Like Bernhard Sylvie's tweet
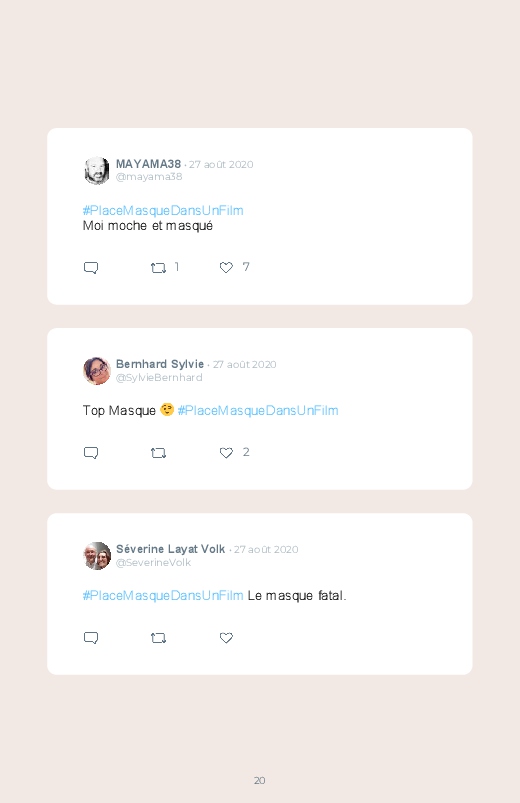The width and height of the screenshot is (520, 803). (226, 453)
